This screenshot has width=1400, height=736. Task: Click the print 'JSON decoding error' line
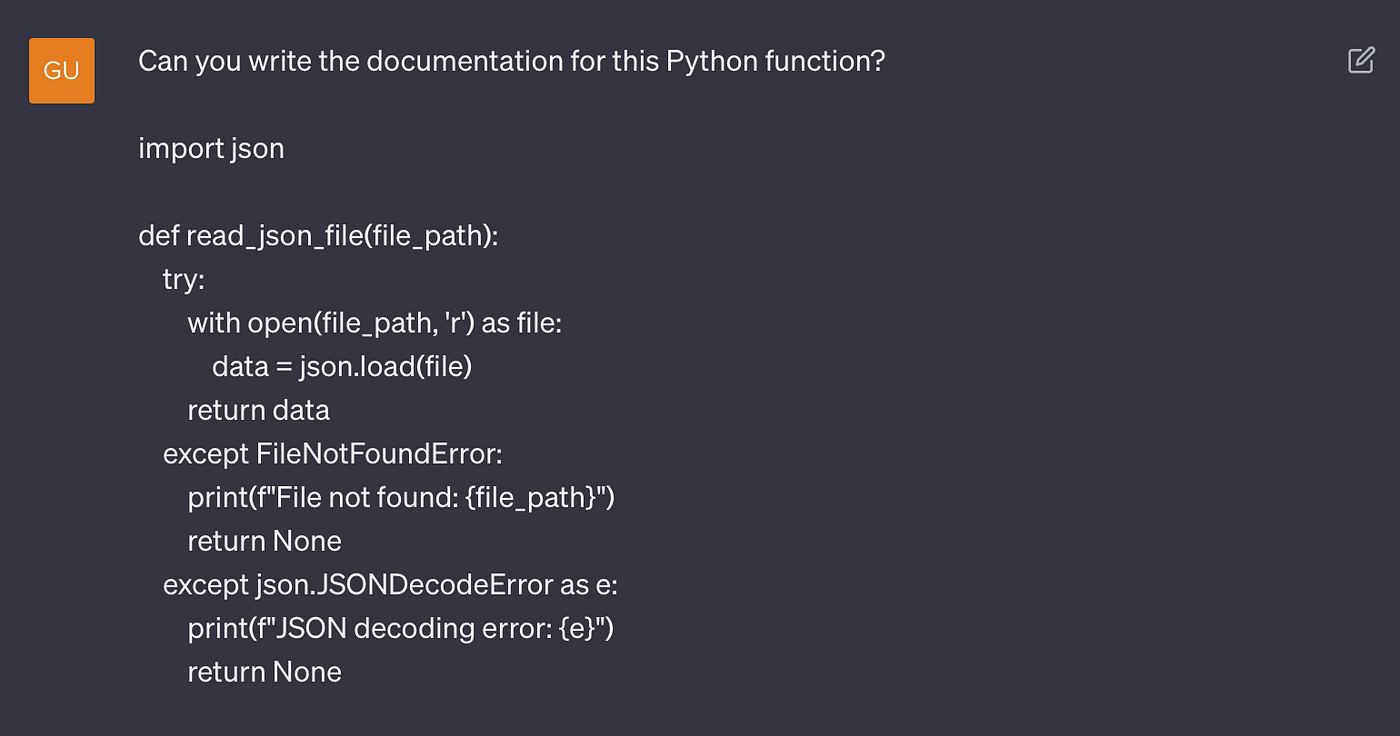click(400, 629)
